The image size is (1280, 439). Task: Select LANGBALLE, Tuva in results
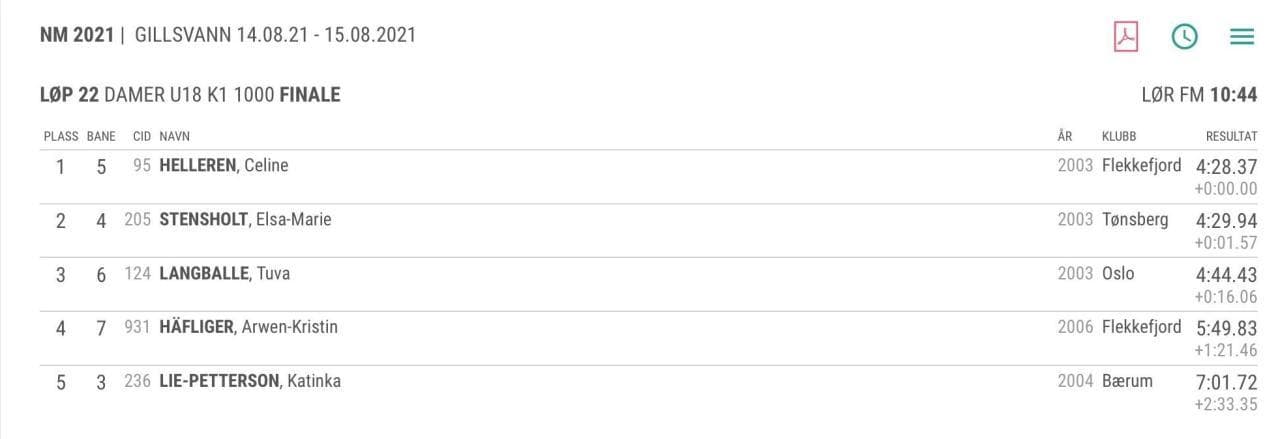pos(224,273)
